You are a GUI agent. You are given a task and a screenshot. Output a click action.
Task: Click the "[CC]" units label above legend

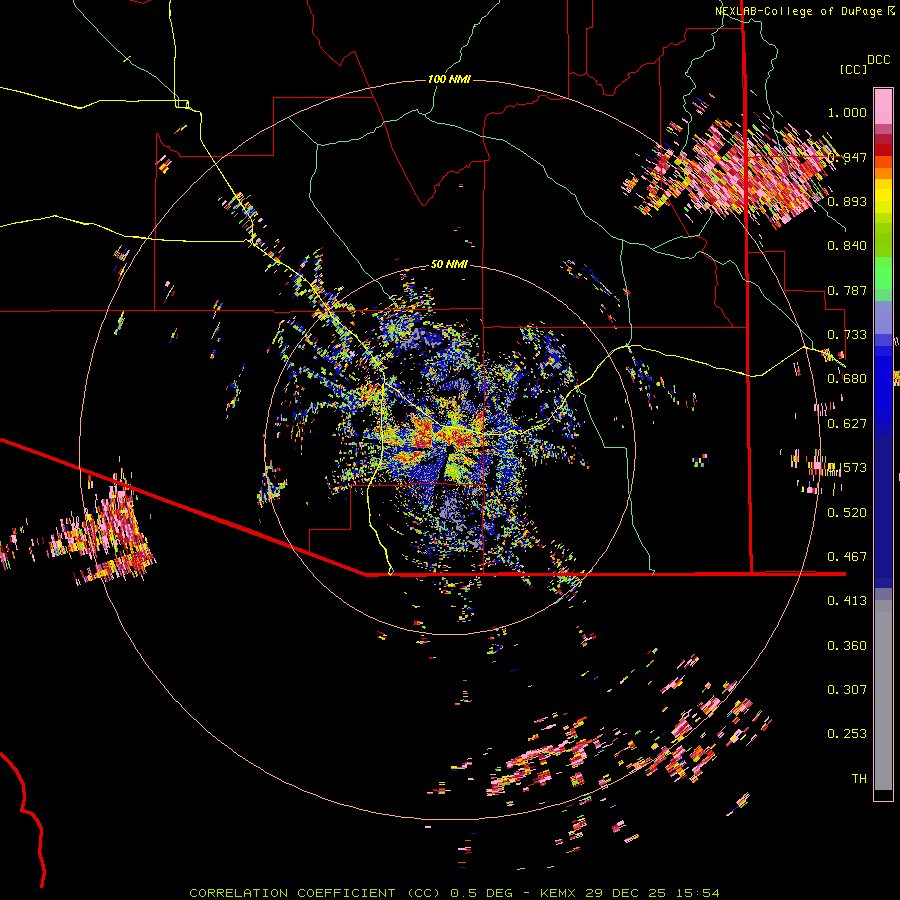pos(854,69)
